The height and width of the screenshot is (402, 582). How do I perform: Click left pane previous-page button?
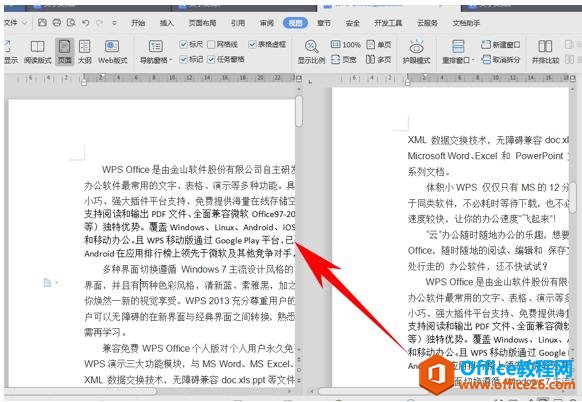point(299,359)
